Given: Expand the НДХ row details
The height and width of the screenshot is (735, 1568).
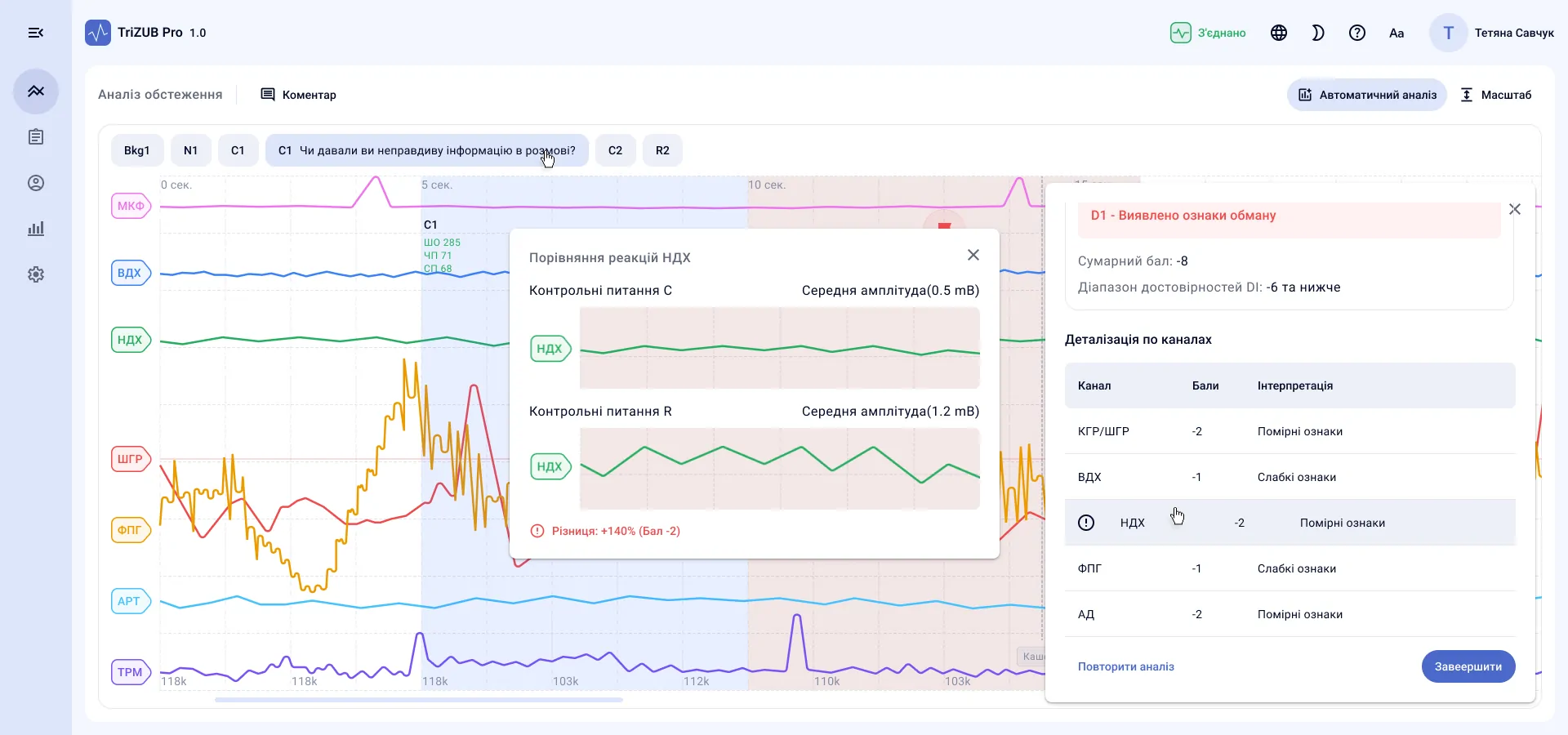Looking at the screenshot, I should [1086, 523].
